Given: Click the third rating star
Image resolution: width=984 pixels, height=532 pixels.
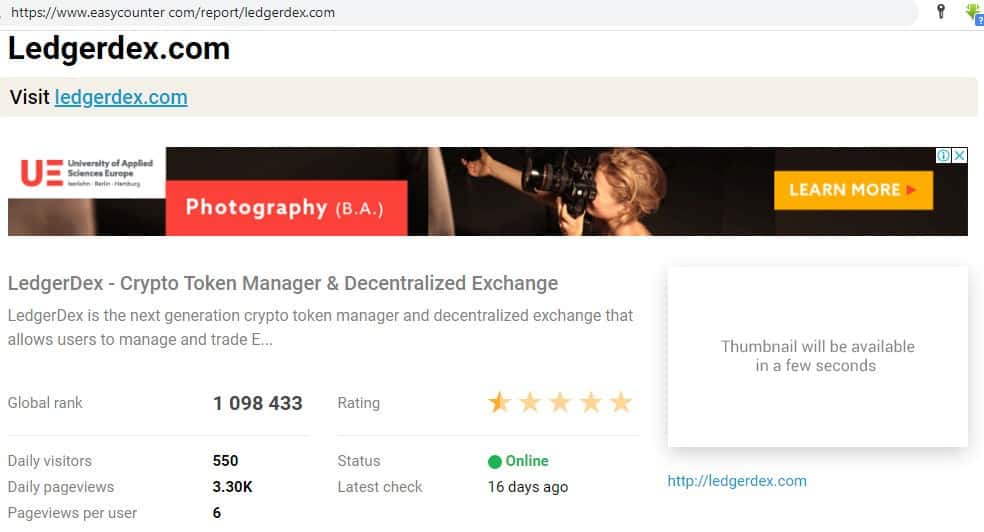Looking at the screenshot, I should pyautogui.click(x=559, y=403).
